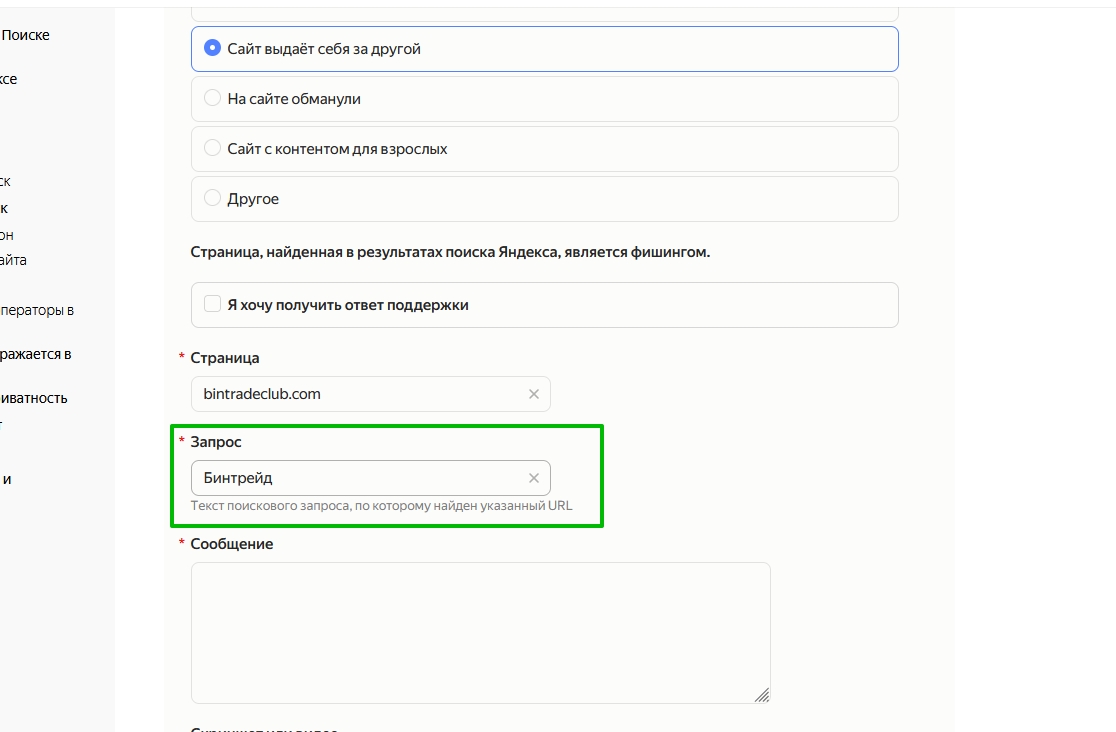Select the 'Сайт выдаёт себя за другой' radio option
The width and height of the screenshot is (1116, 732).
click(212, 48)
